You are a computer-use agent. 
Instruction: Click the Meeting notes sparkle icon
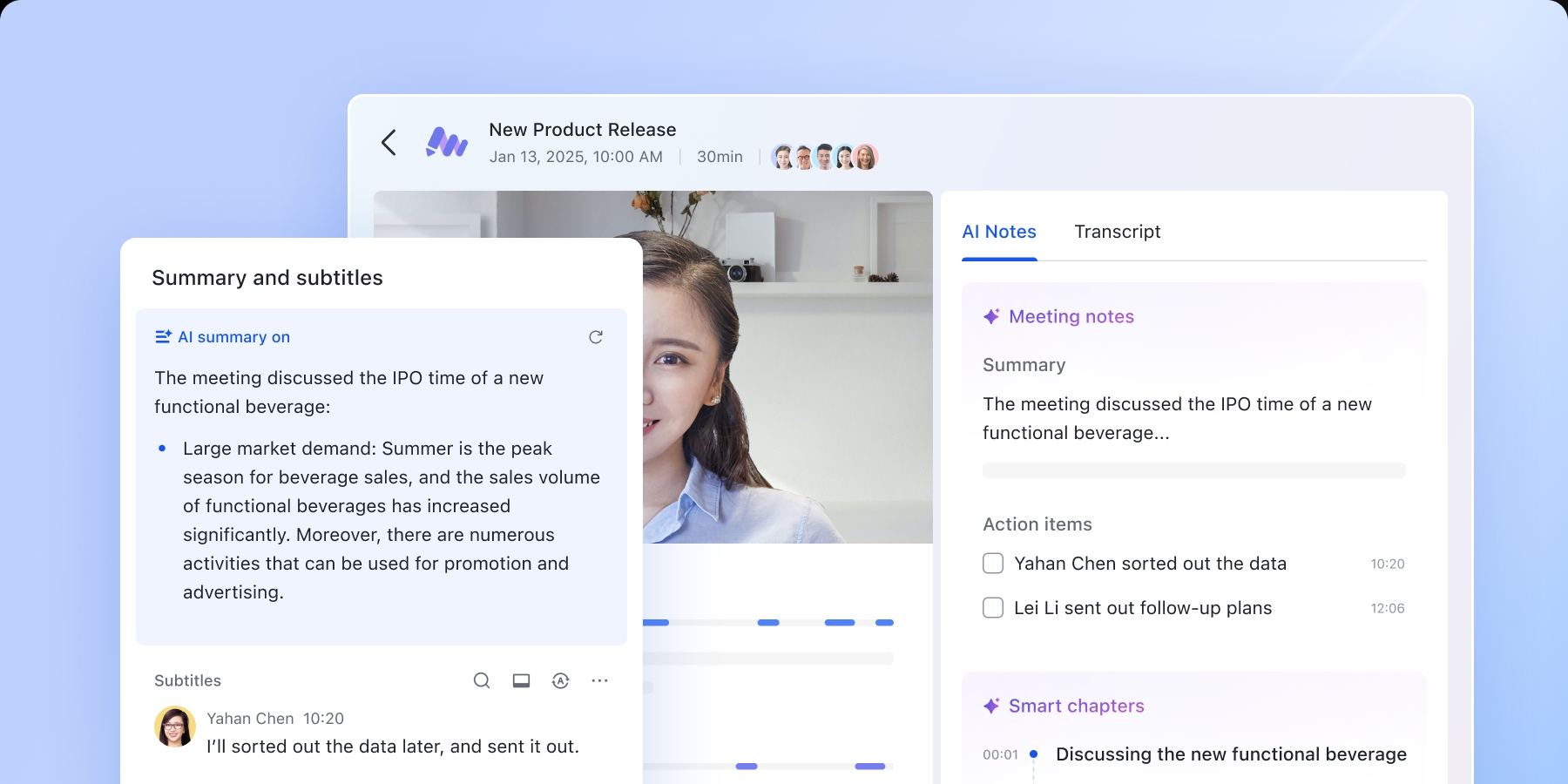tap(991, 317)
